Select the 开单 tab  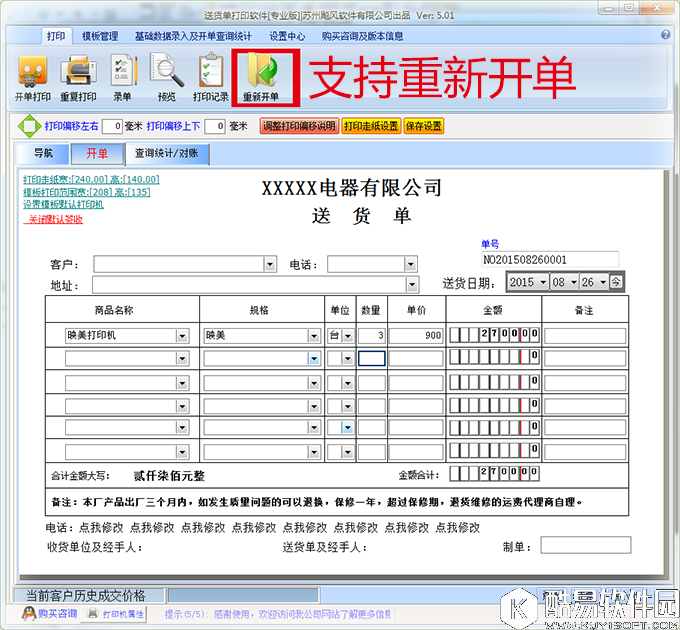click(97, 153)
